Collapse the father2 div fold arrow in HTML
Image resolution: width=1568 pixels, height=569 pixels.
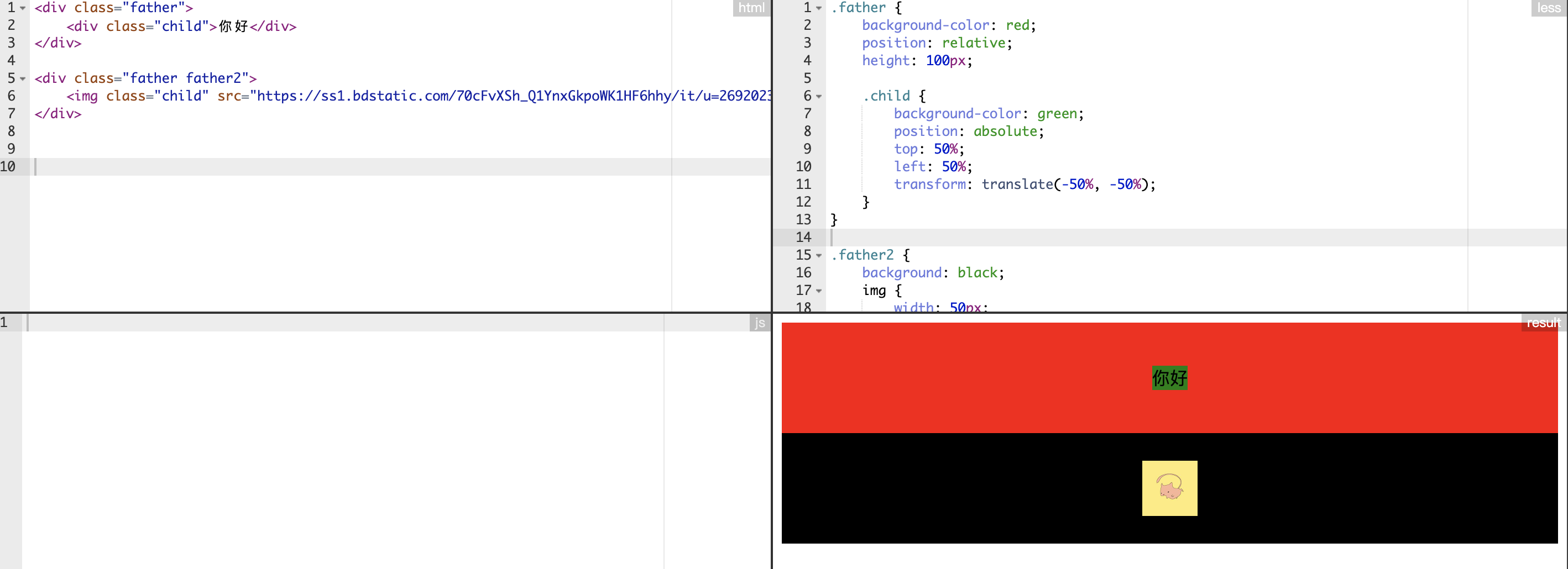[23, 79]
